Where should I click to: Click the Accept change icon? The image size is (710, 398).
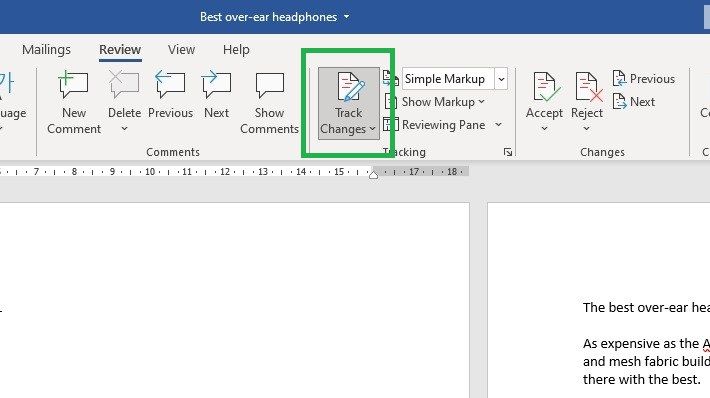tap(546, 86)
